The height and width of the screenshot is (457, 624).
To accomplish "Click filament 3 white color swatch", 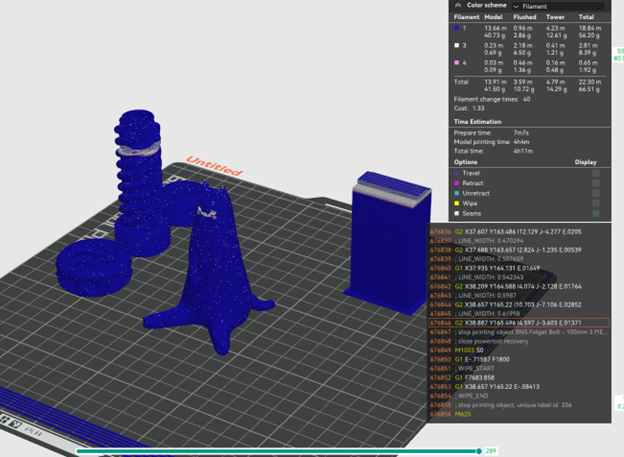I will [x=458, y=44].
